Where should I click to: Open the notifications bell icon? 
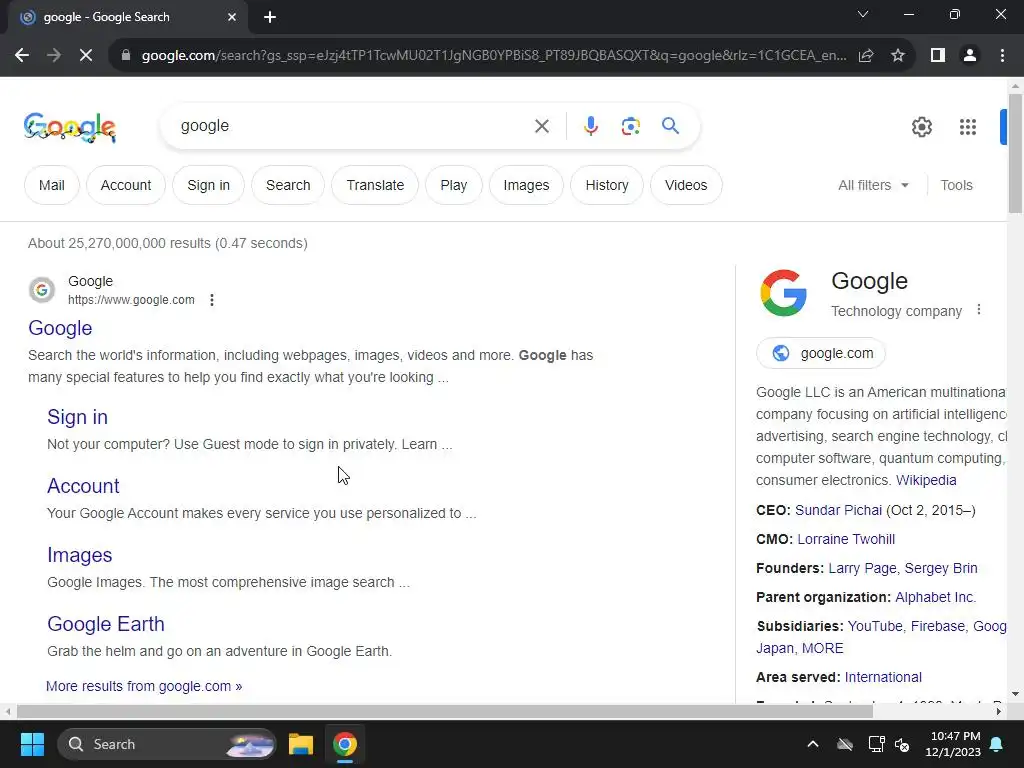coord(997,744)
